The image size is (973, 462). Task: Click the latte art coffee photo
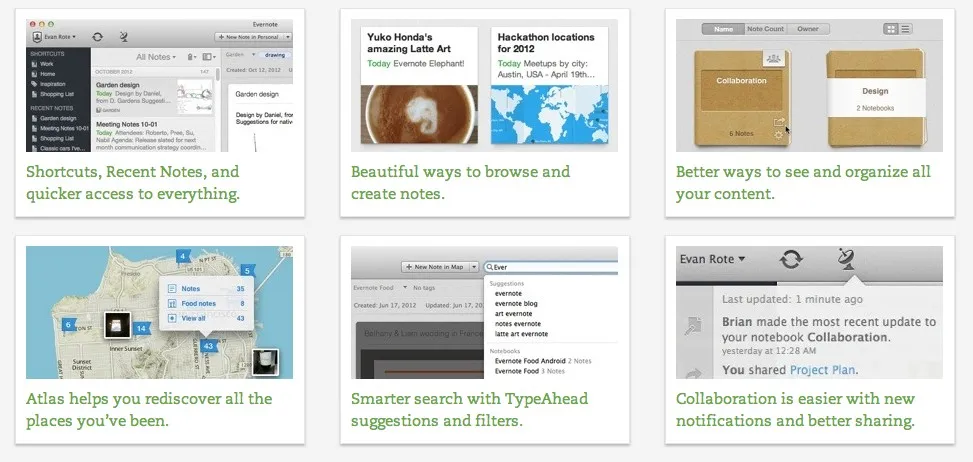[419, 114]
